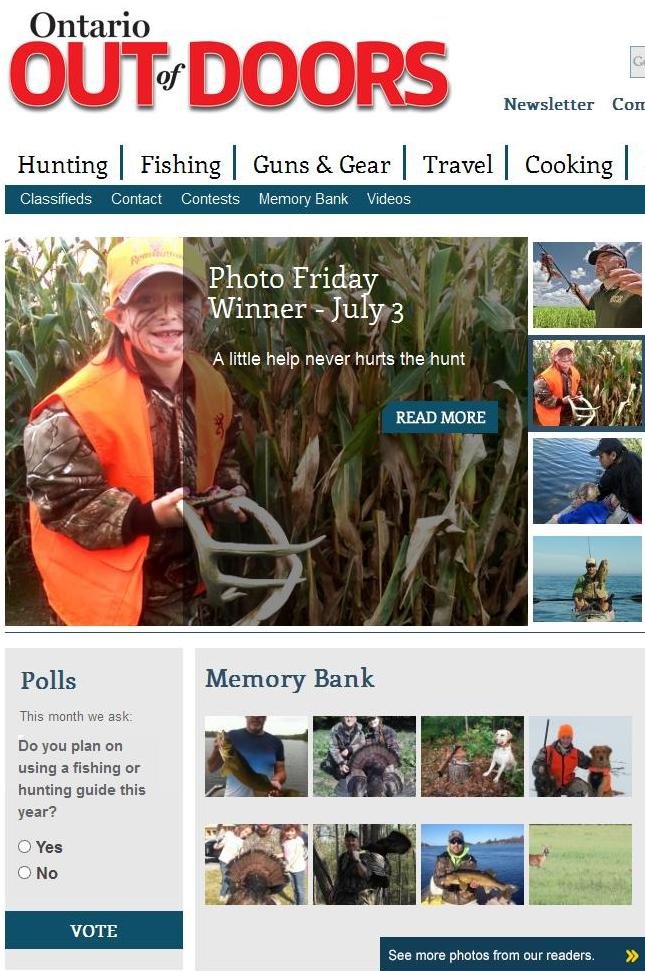Open the Cooking section
Screen dimensions: 645x971
pos(568,165)
